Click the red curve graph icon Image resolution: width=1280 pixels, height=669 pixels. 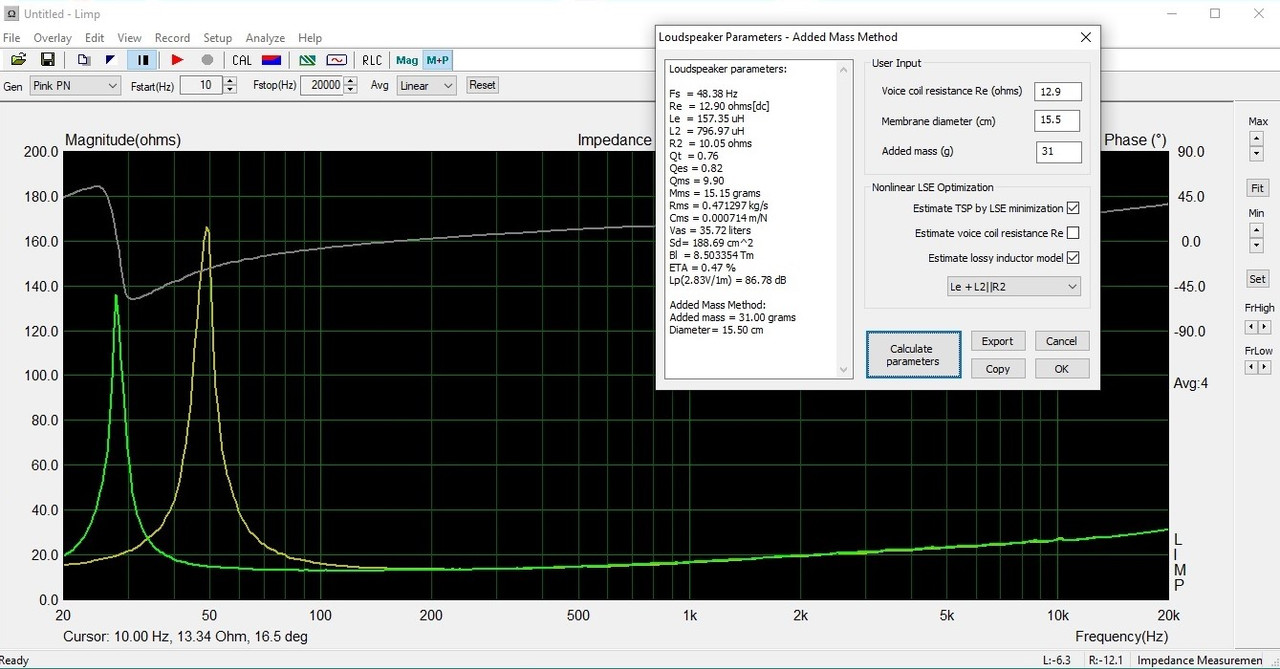[x=337, y=60]
